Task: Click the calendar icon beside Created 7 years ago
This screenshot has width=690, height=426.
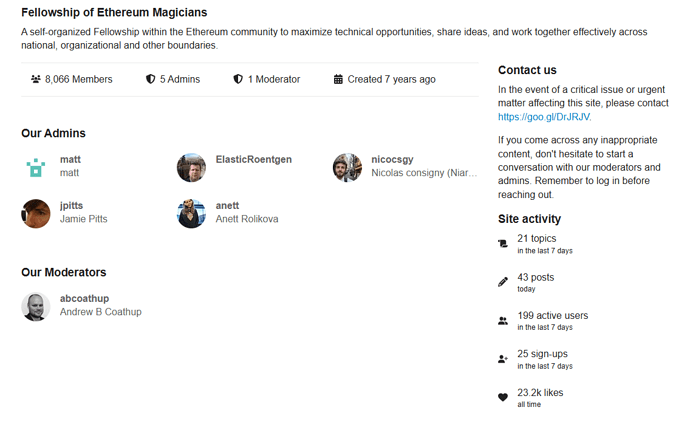Action: click(x=338, y=79)
